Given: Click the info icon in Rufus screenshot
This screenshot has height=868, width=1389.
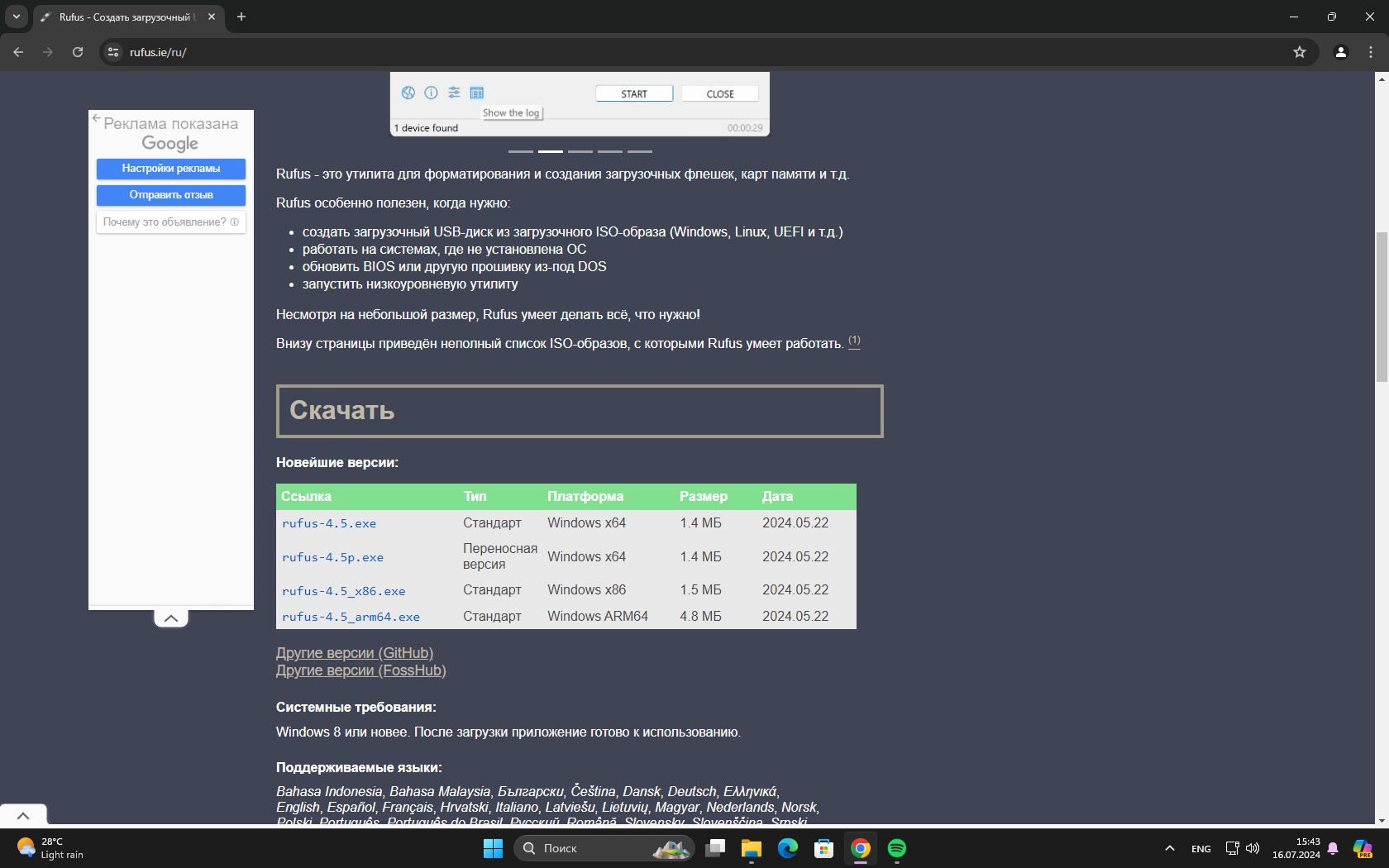Looking at the screenshot, I should pyautogui.click(x=432, y=93).
